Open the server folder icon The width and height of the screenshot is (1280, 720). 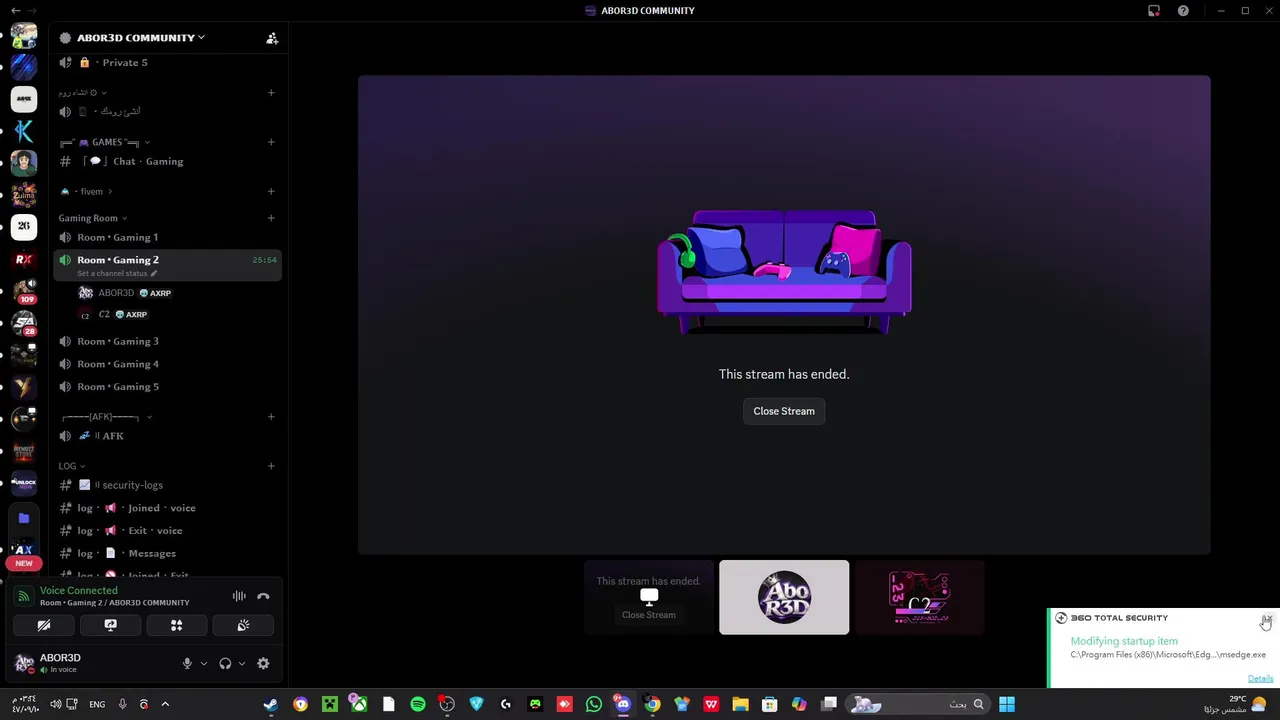[x=24, y=518]
